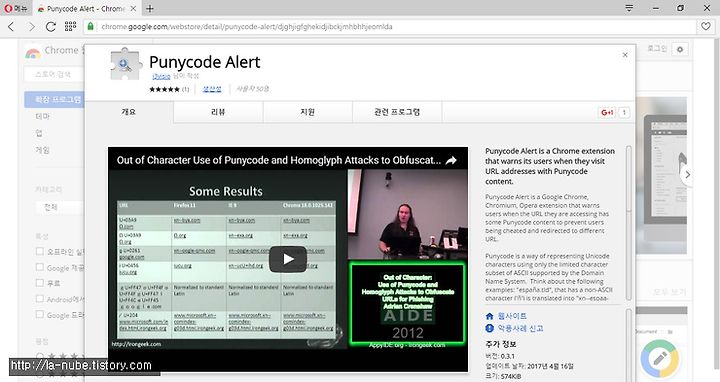Reload the current page
The width and height of the screenshot is (720, 382).
(x=51, y=27)
